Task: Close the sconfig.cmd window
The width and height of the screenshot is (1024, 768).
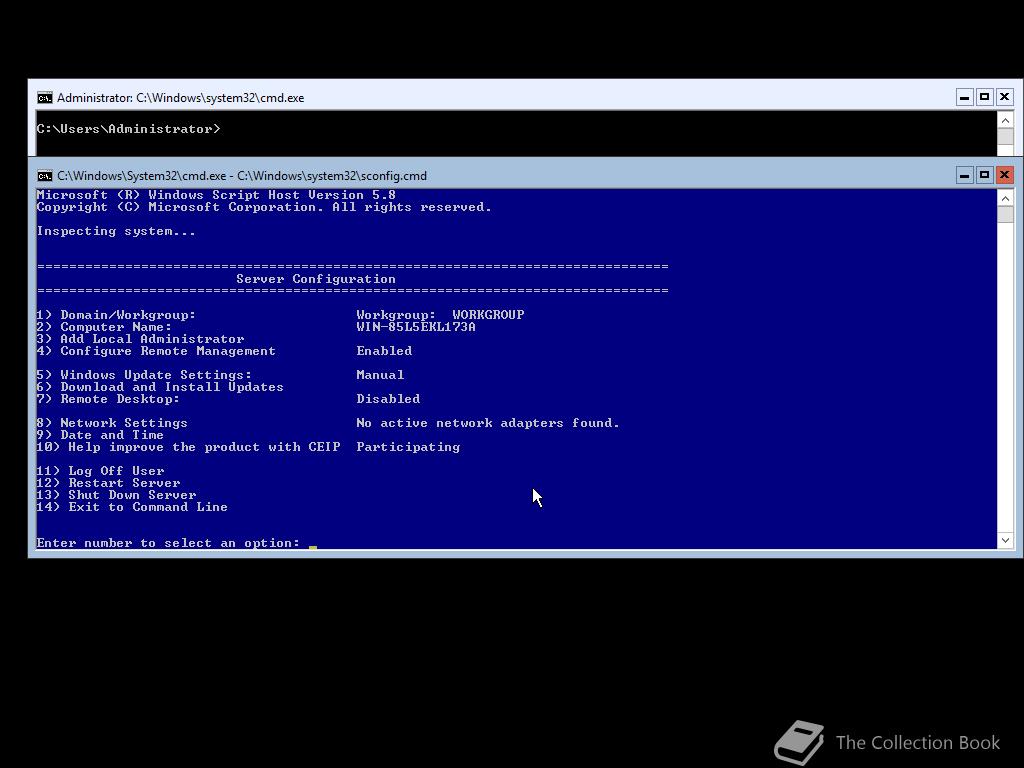Action: pos(1004,175)
